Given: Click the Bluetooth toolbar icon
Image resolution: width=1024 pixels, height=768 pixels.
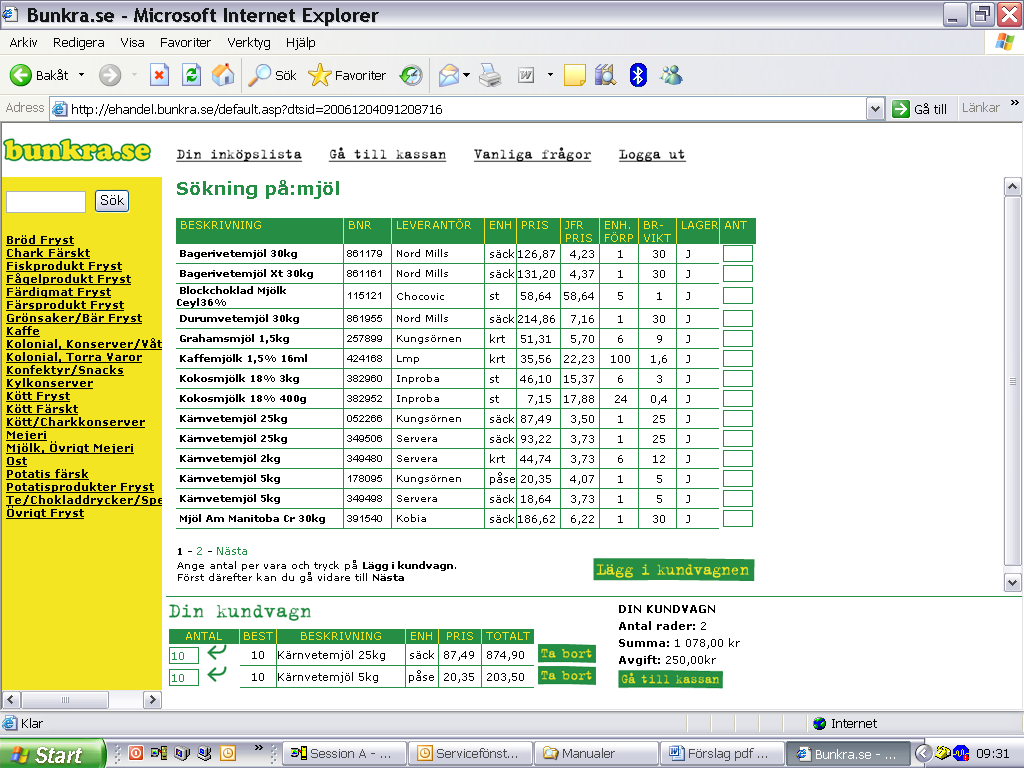Looking at the screenshot, I should [638, 75].
